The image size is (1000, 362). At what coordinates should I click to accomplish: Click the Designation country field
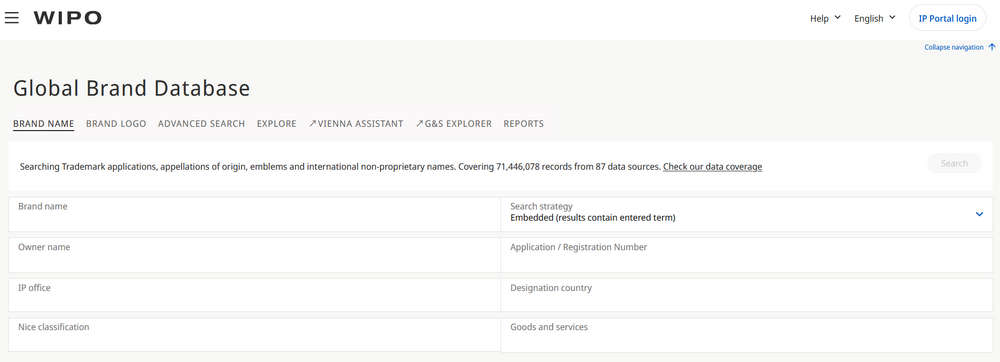[747, 294]
